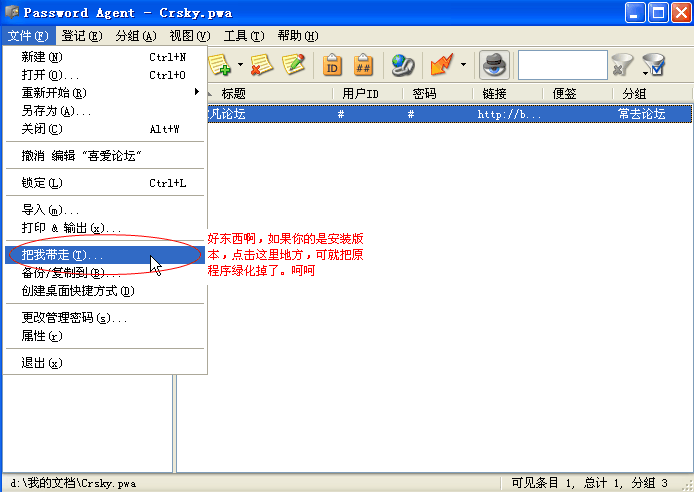Sort by the 标题 column header
The width and height of the screenshot is (694, 492).
click(x=270, y=93)
